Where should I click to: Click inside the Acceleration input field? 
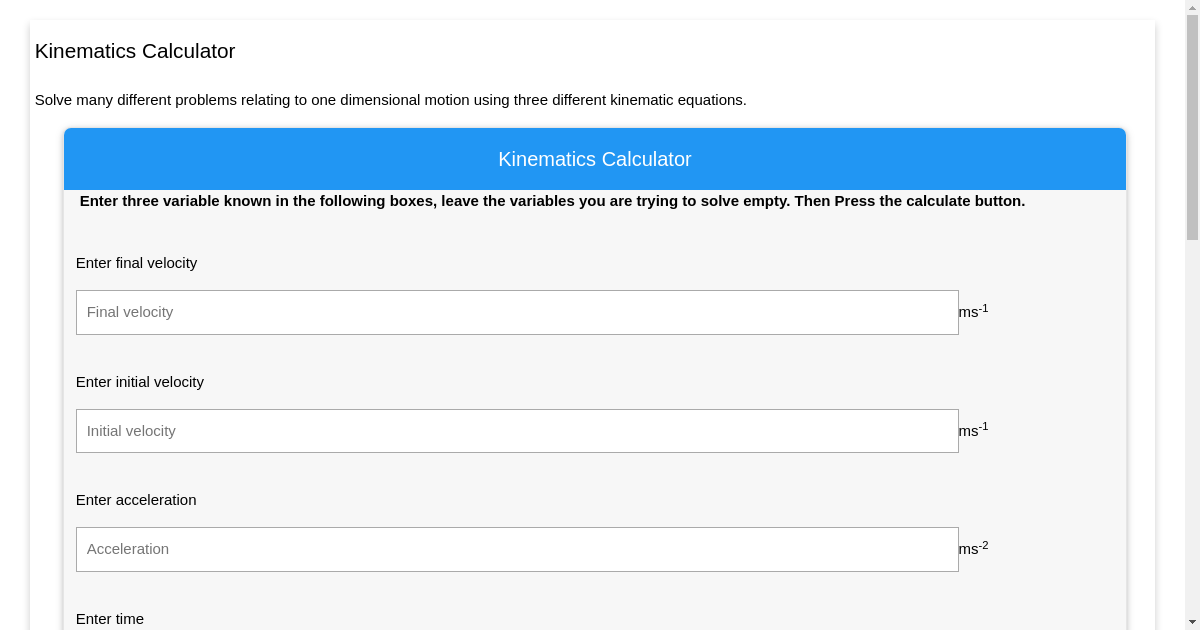(x=517, y=549)
